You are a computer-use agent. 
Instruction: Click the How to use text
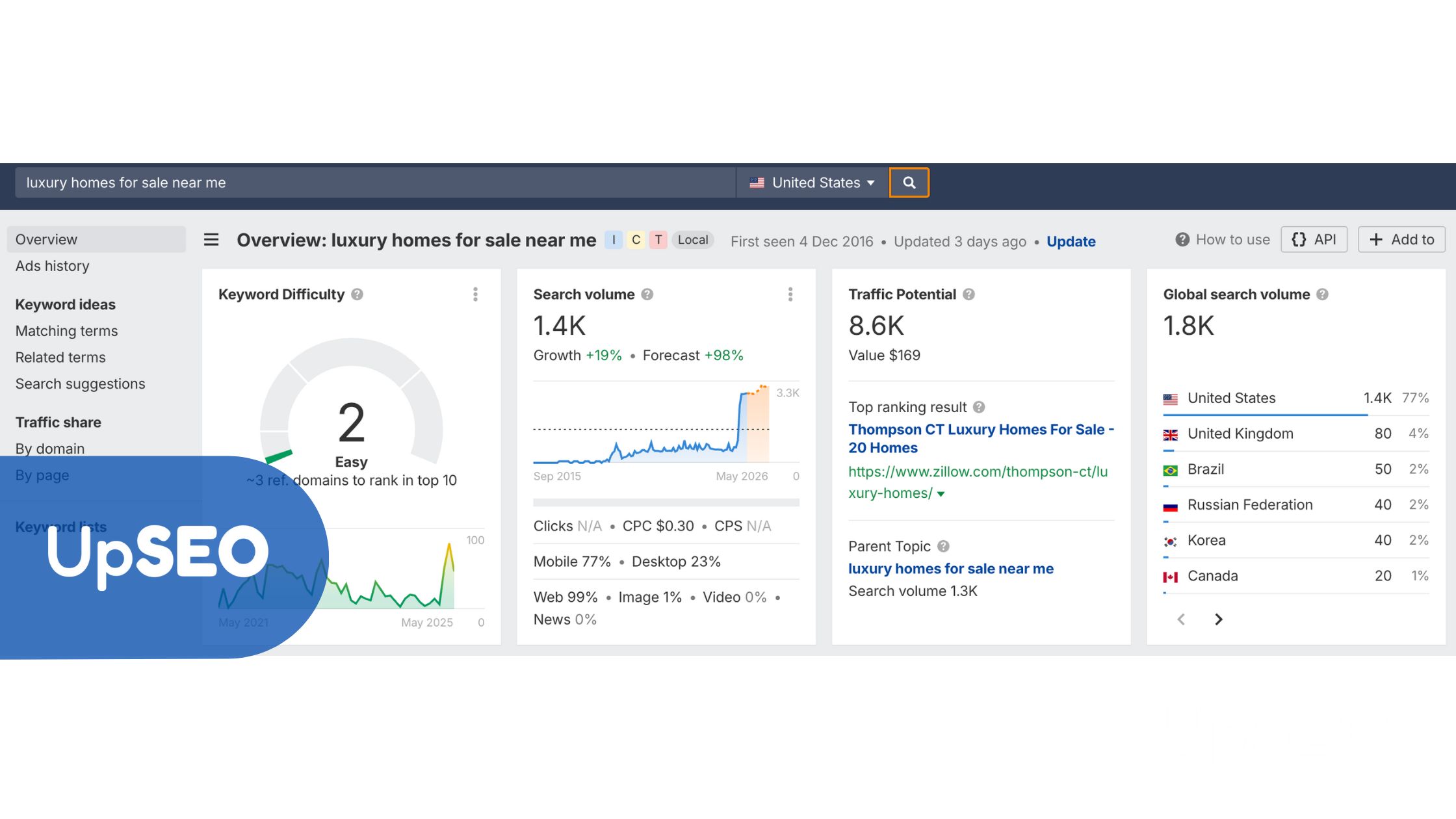click(1232, 240)
